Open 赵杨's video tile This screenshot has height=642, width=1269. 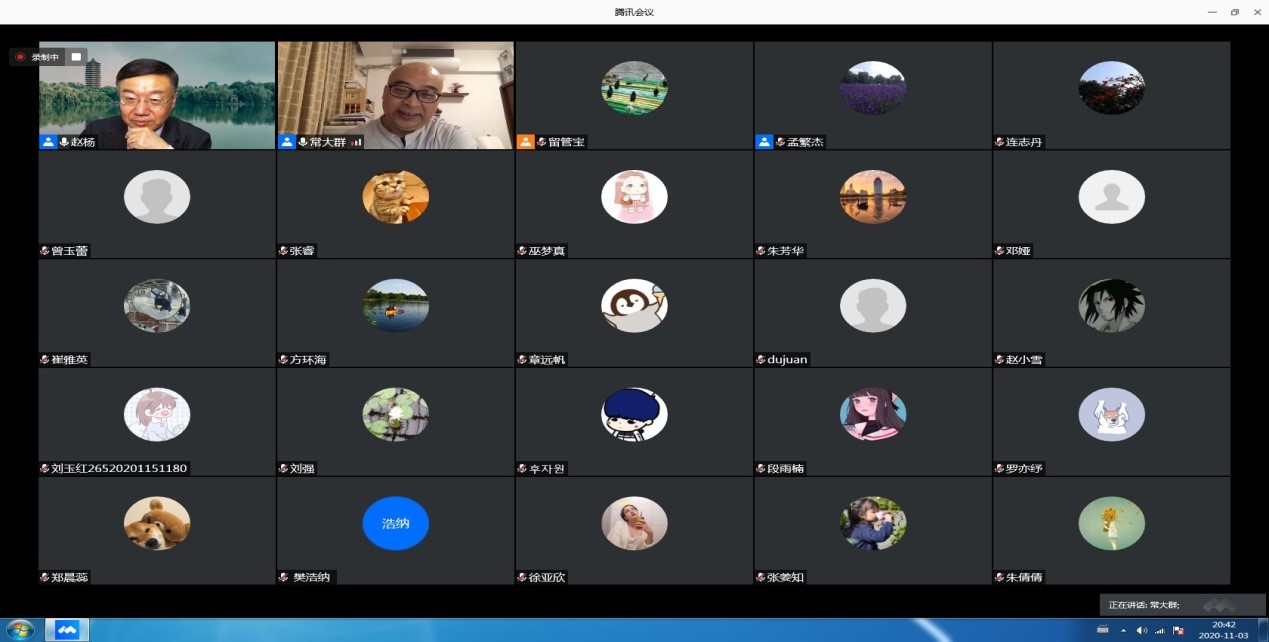156,95
